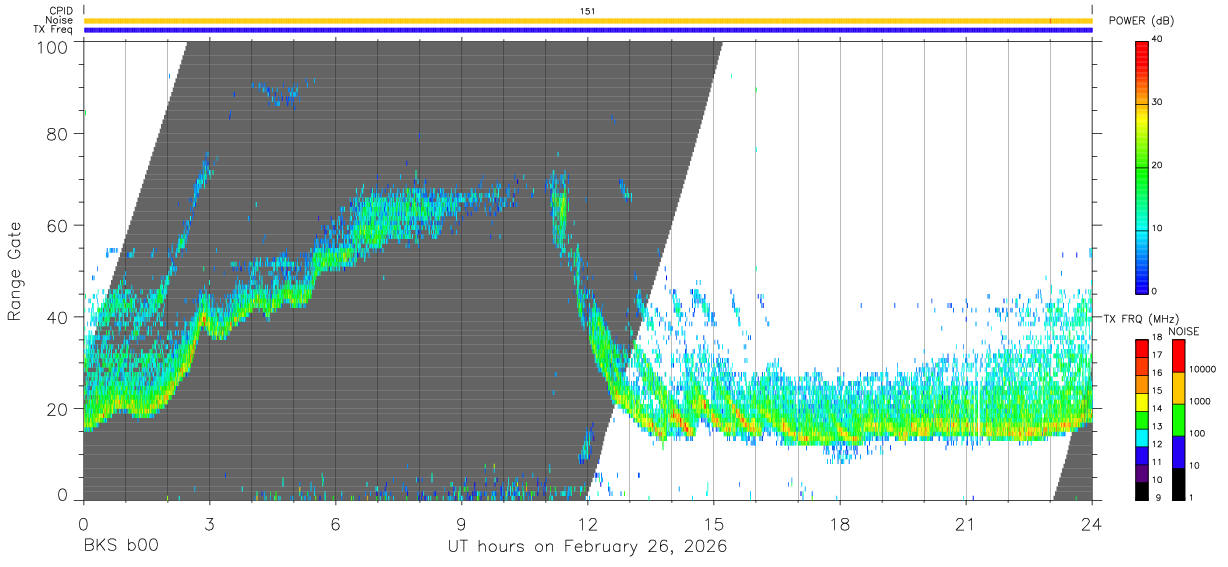
Task: Click the 9 hour tick on time axis
Action: click(461, 524)
